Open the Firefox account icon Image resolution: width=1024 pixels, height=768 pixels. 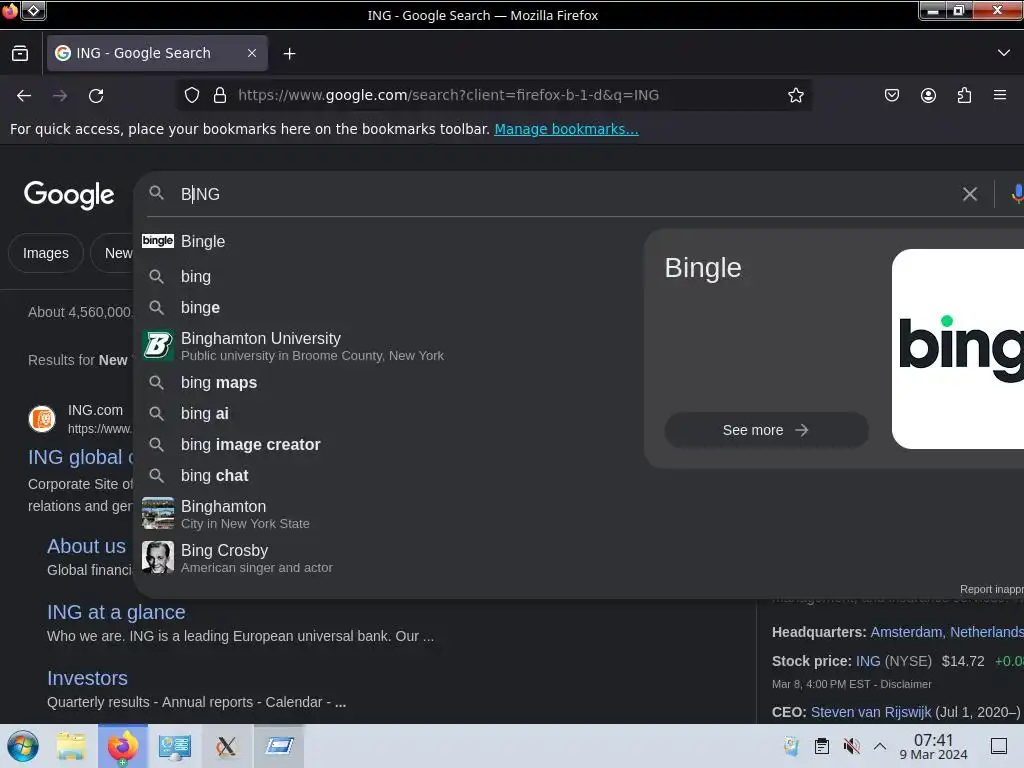click(928, 95)
